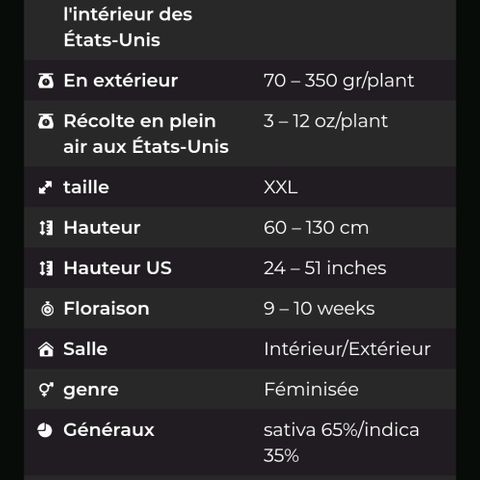Select the En extérieur label
Viewport: 480px width, 480px height.
pos(121,81)
